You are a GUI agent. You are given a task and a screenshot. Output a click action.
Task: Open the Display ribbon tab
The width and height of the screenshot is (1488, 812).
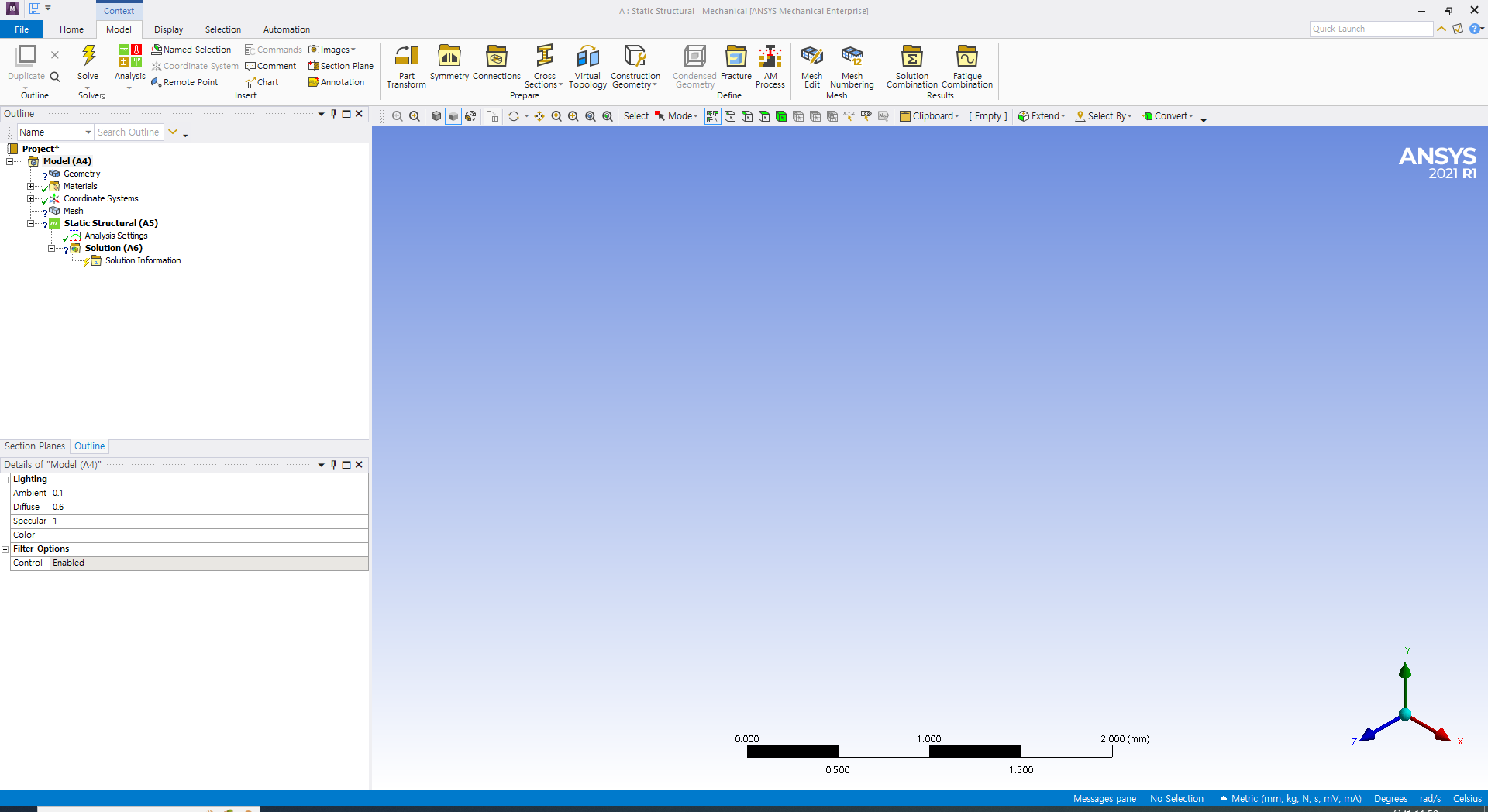[168, 29]
